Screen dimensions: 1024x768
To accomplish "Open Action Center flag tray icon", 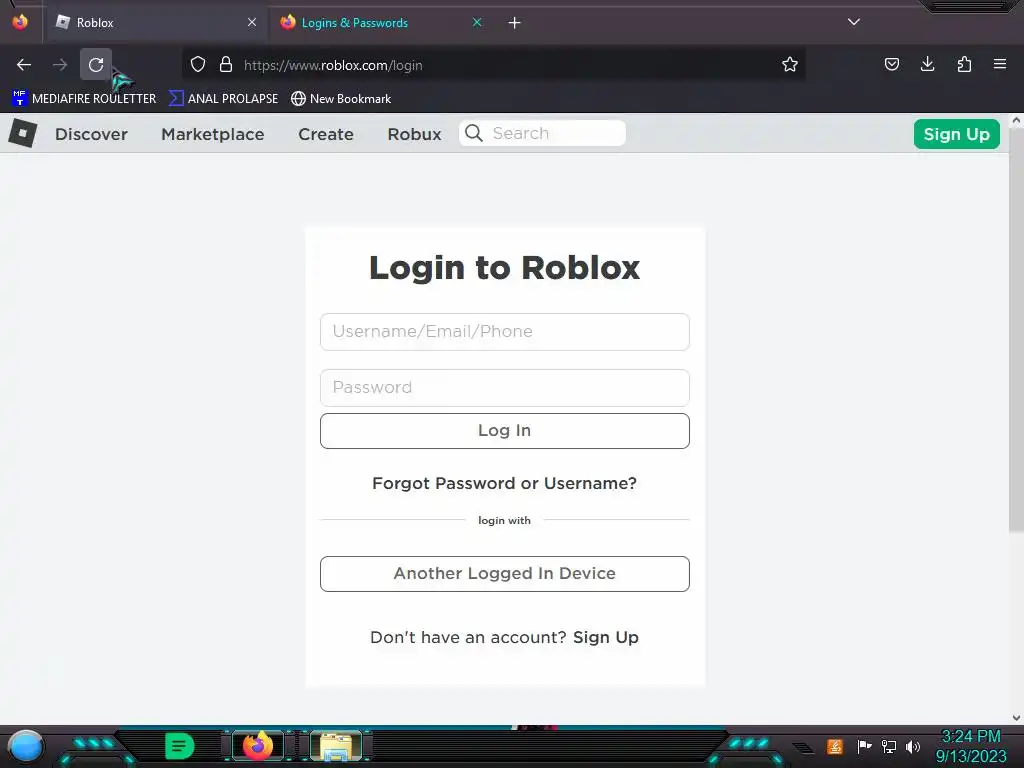I will coord(864,746).
